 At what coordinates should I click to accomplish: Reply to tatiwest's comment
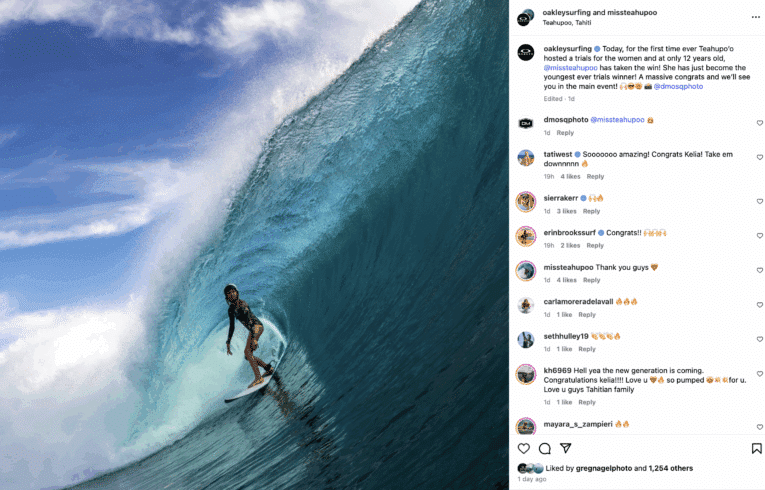[x=595, y=177]
